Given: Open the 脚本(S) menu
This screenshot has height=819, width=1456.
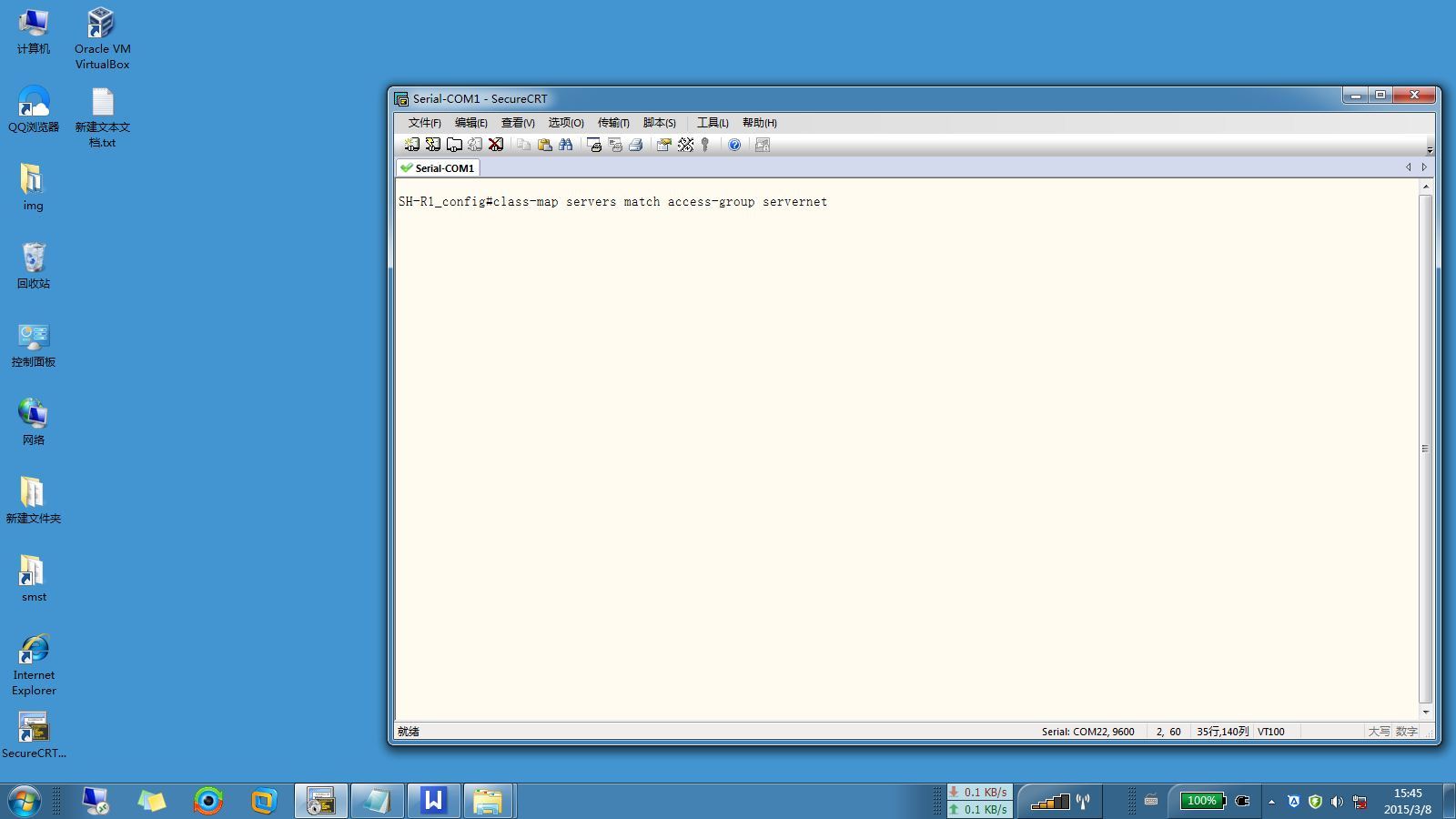Looking at the screenshot, I should [x=659, y=123].
